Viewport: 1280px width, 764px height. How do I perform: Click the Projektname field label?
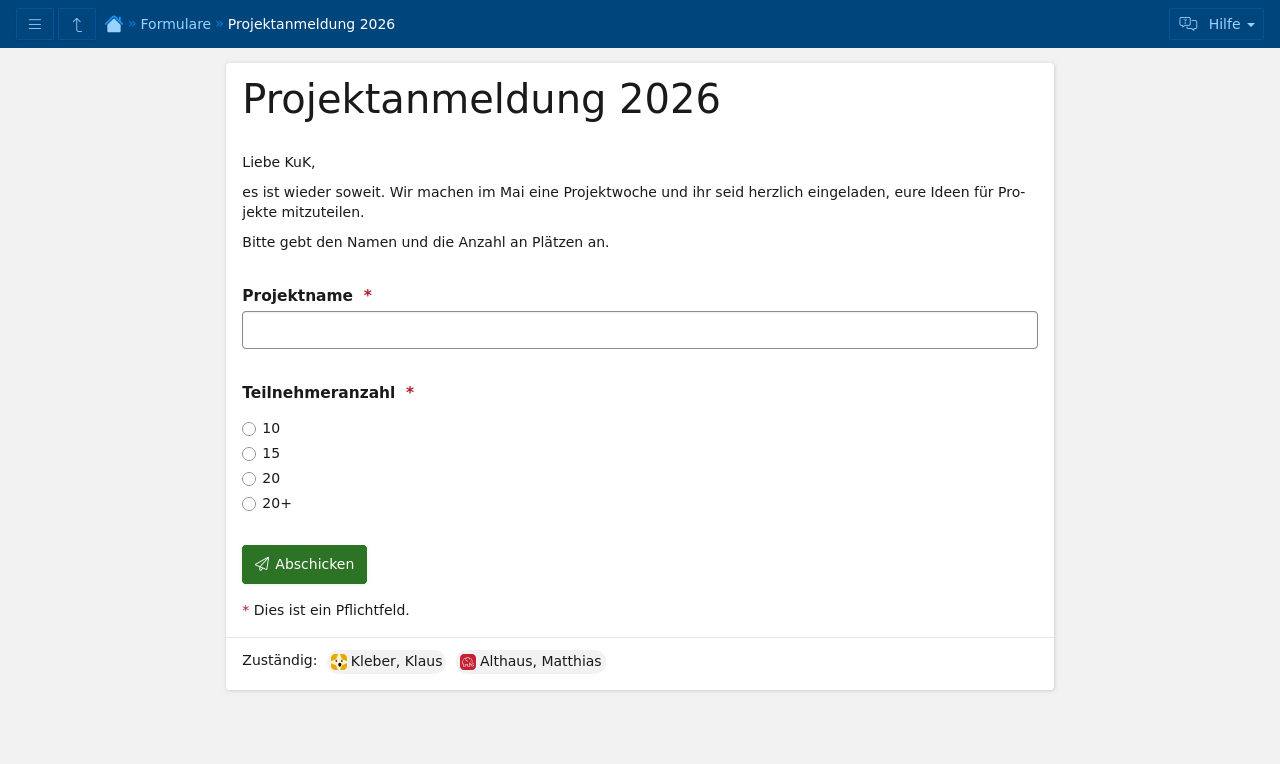click(x=297, y=296)
